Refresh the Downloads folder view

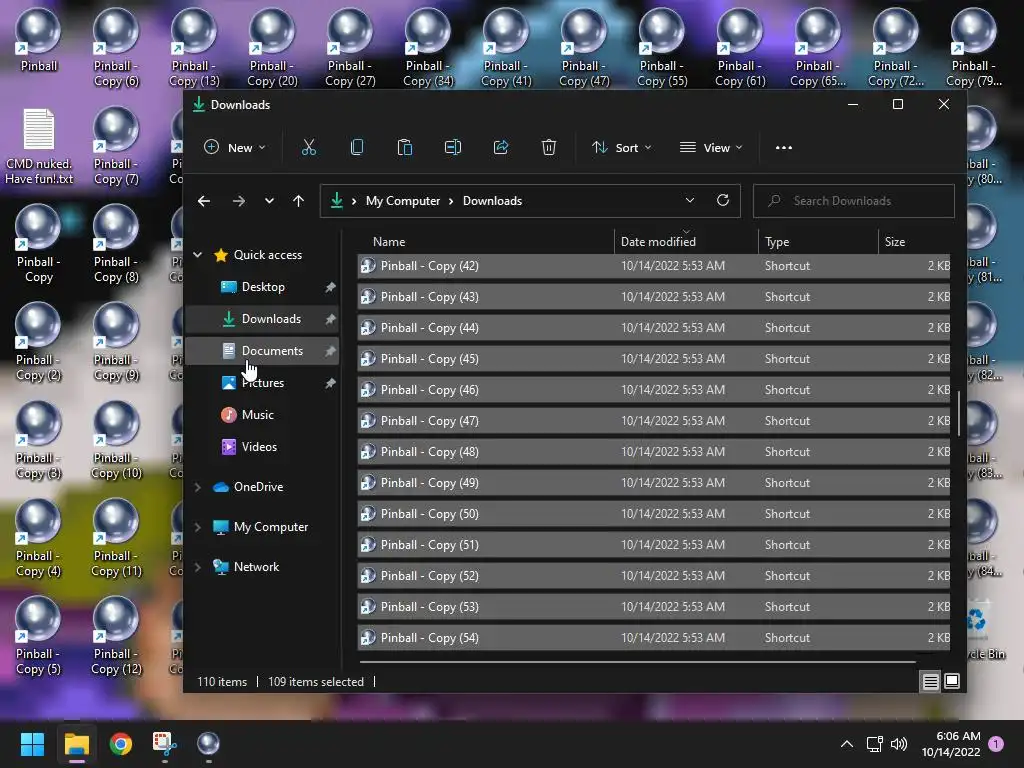click(x=723, y=200)
